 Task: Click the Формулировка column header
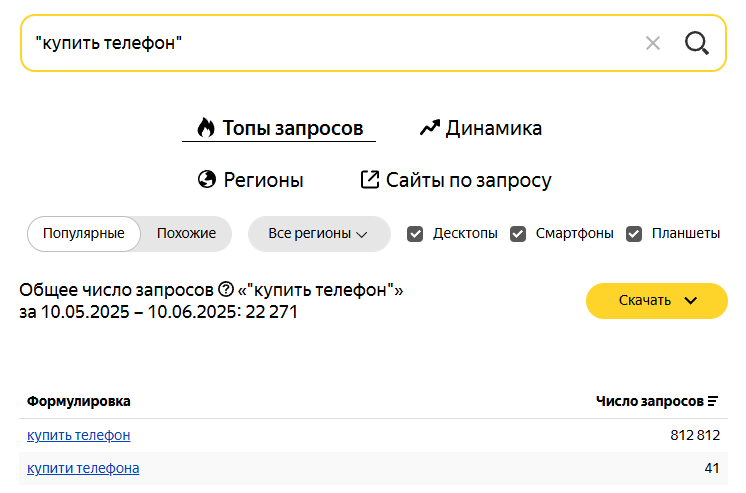[x=79, y=401]
